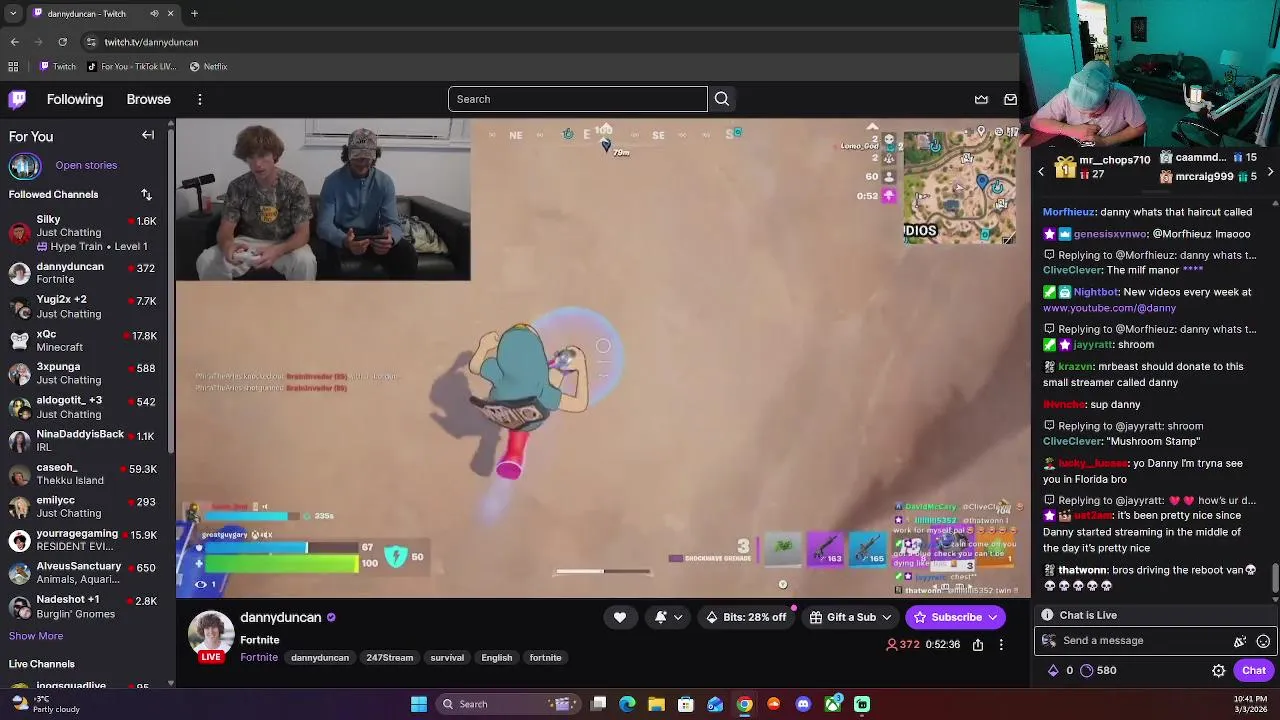The image size is (1280, 720).
Task: Show More followed channels
Action: [x=36, y=636]
